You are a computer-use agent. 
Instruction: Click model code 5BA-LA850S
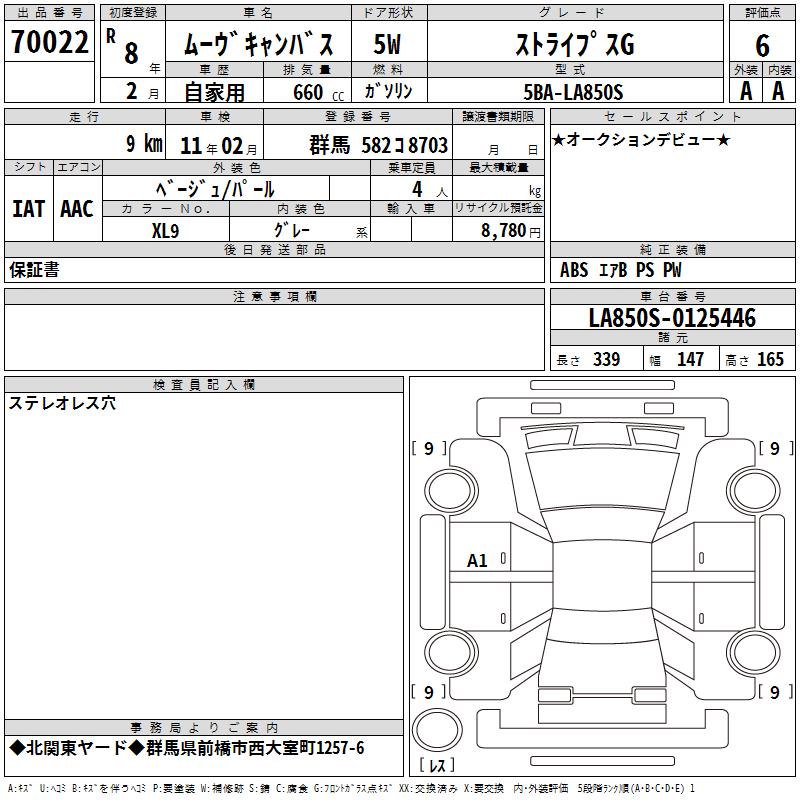click(573, 92)
